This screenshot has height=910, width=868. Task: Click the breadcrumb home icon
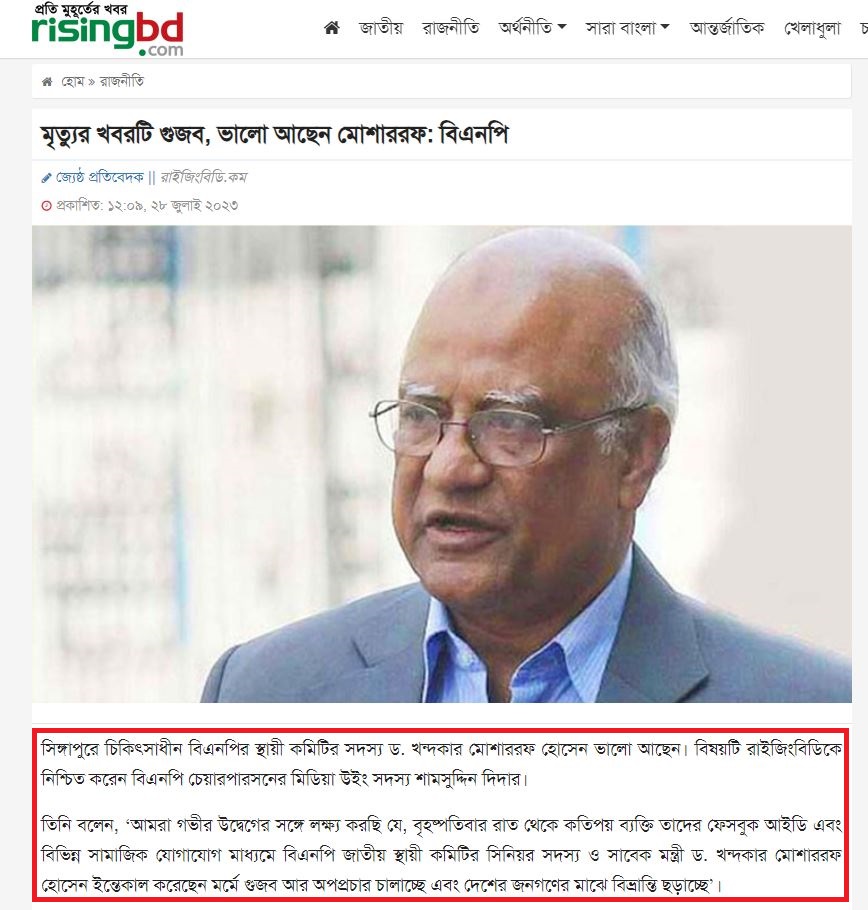[x=47, y=81]
